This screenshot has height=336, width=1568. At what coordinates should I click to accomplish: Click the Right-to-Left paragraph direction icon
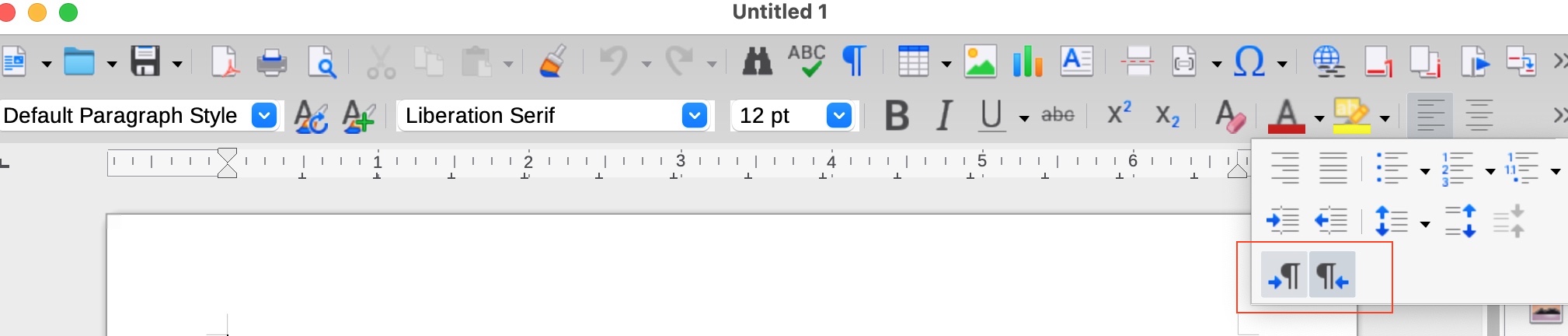[1333, 275]
